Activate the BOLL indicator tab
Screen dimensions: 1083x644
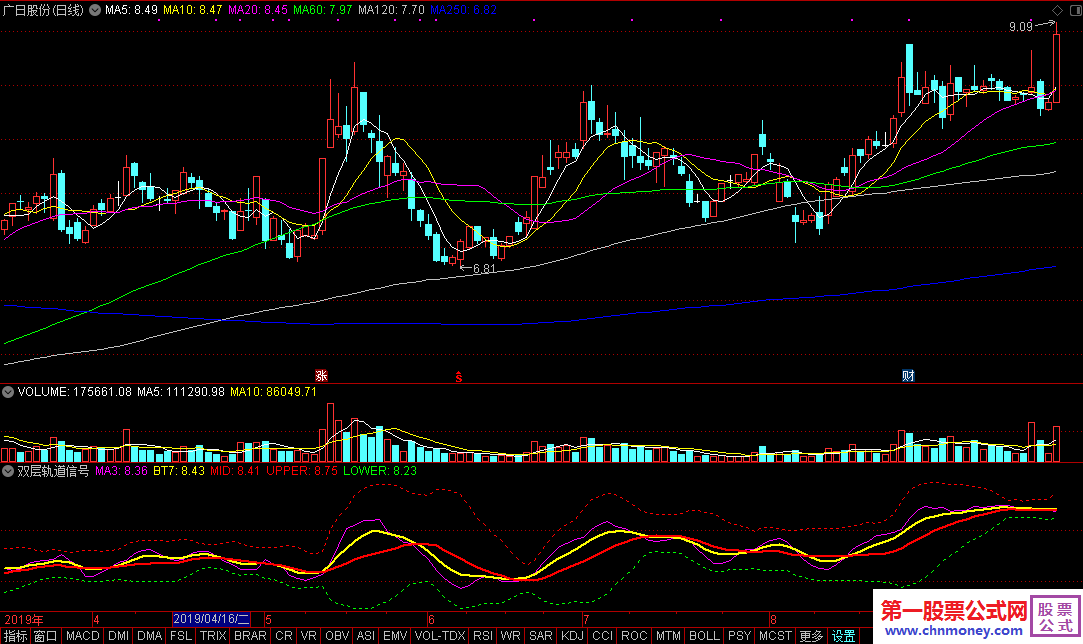tap(705, 636)
